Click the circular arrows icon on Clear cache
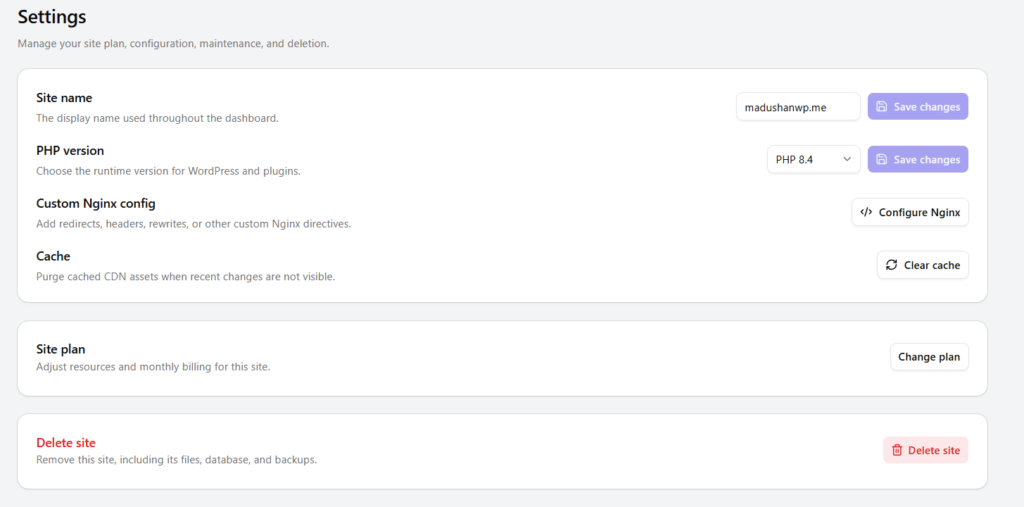The image size is (1024, 507). (891, 265)
